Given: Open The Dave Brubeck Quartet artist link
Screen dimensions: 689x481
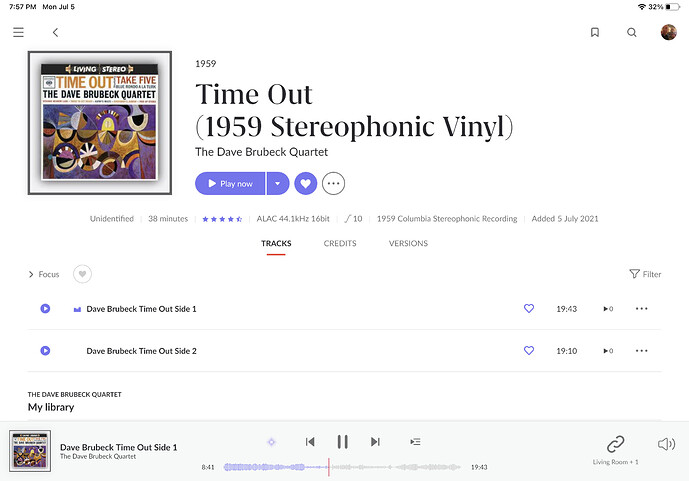Looking at the screenshot, I should (261, 152).
